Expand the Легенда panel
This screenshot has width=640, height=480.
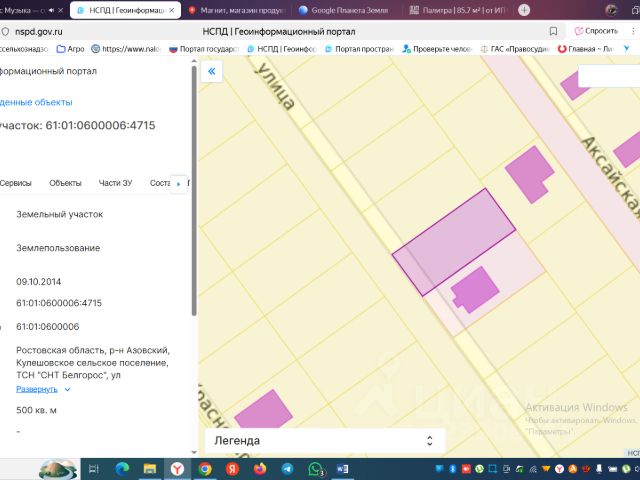324,440
